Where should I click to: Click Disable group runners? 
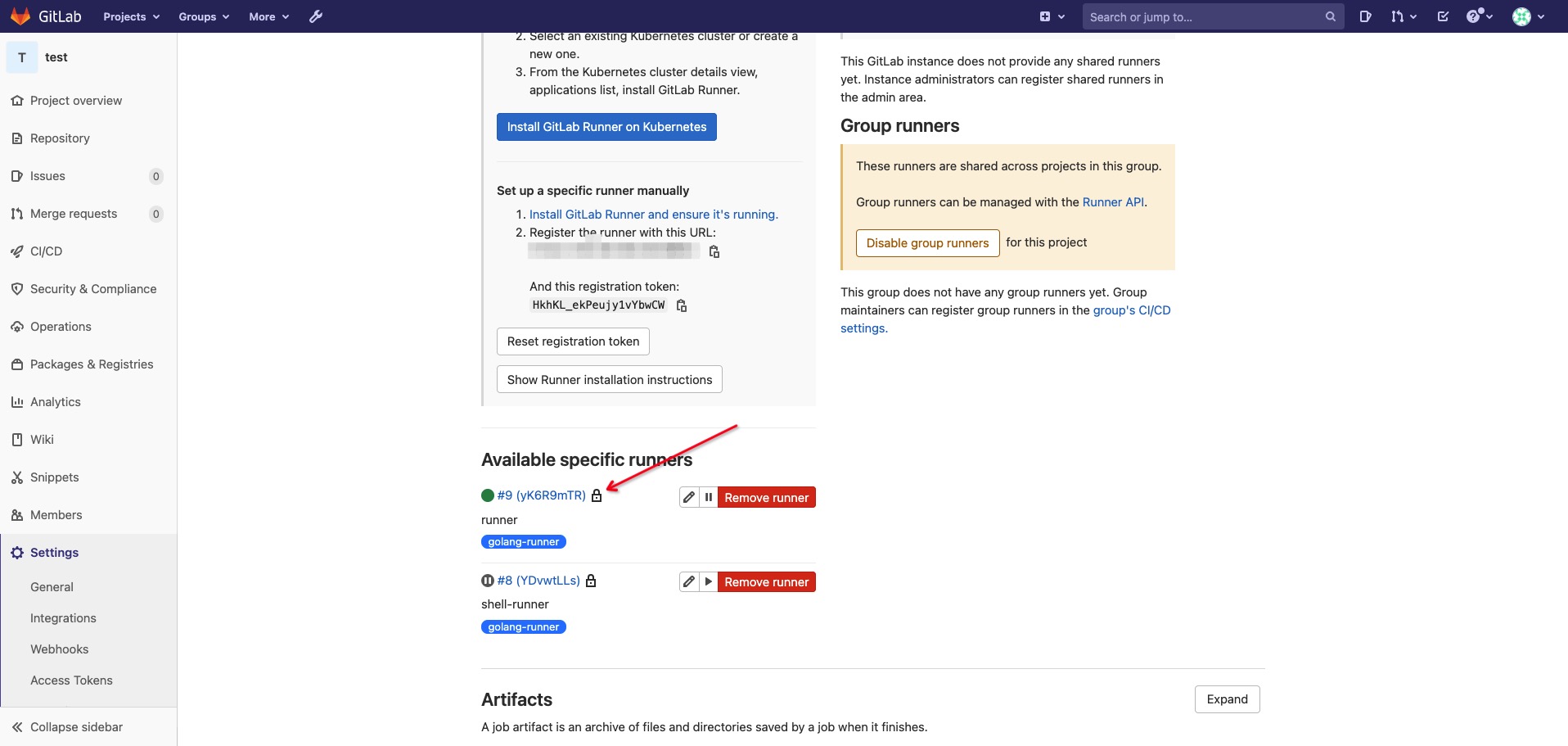tap(927, 243)
